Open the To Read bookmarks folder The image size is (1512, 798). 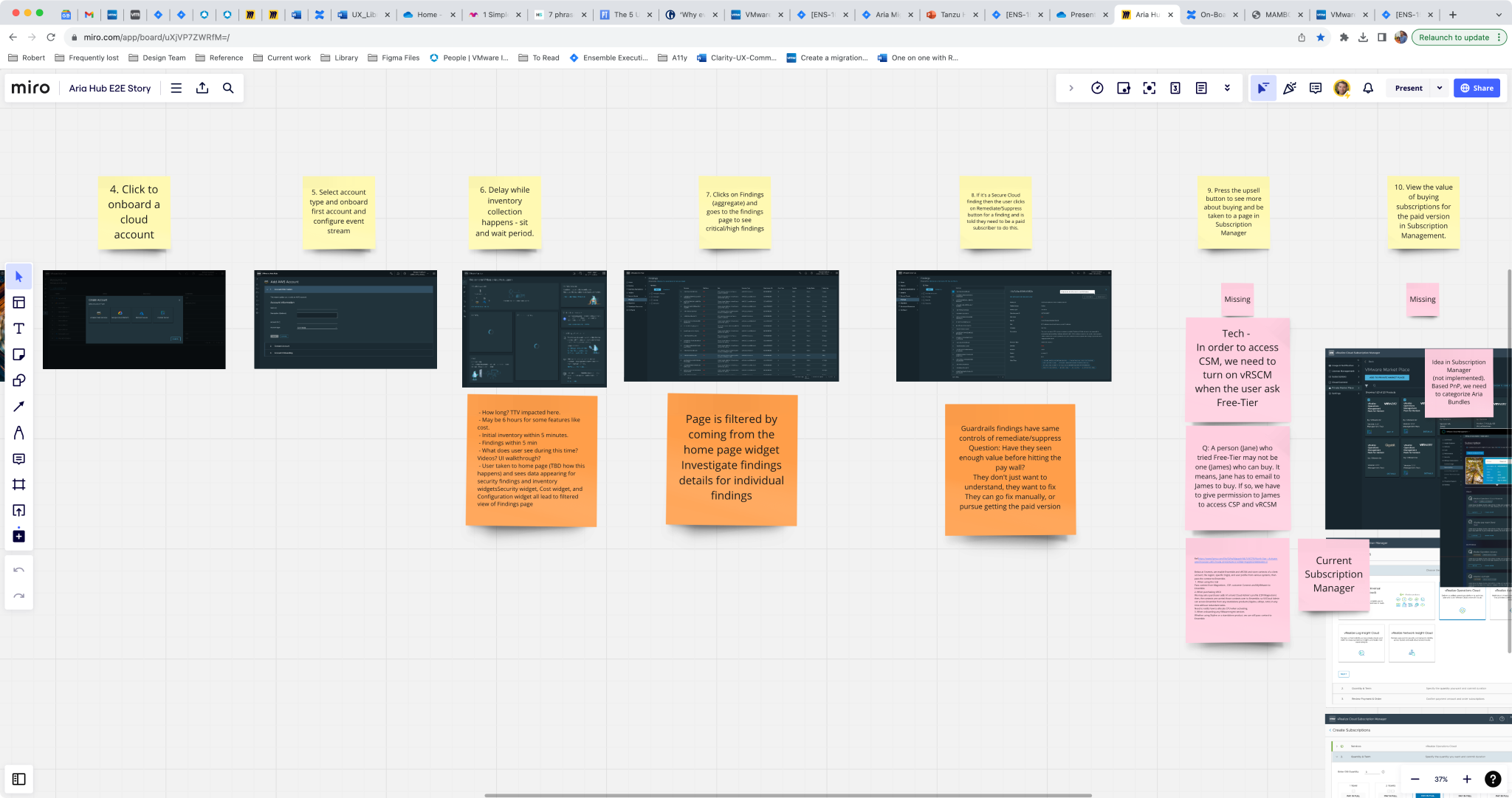(x=539, y=58)
